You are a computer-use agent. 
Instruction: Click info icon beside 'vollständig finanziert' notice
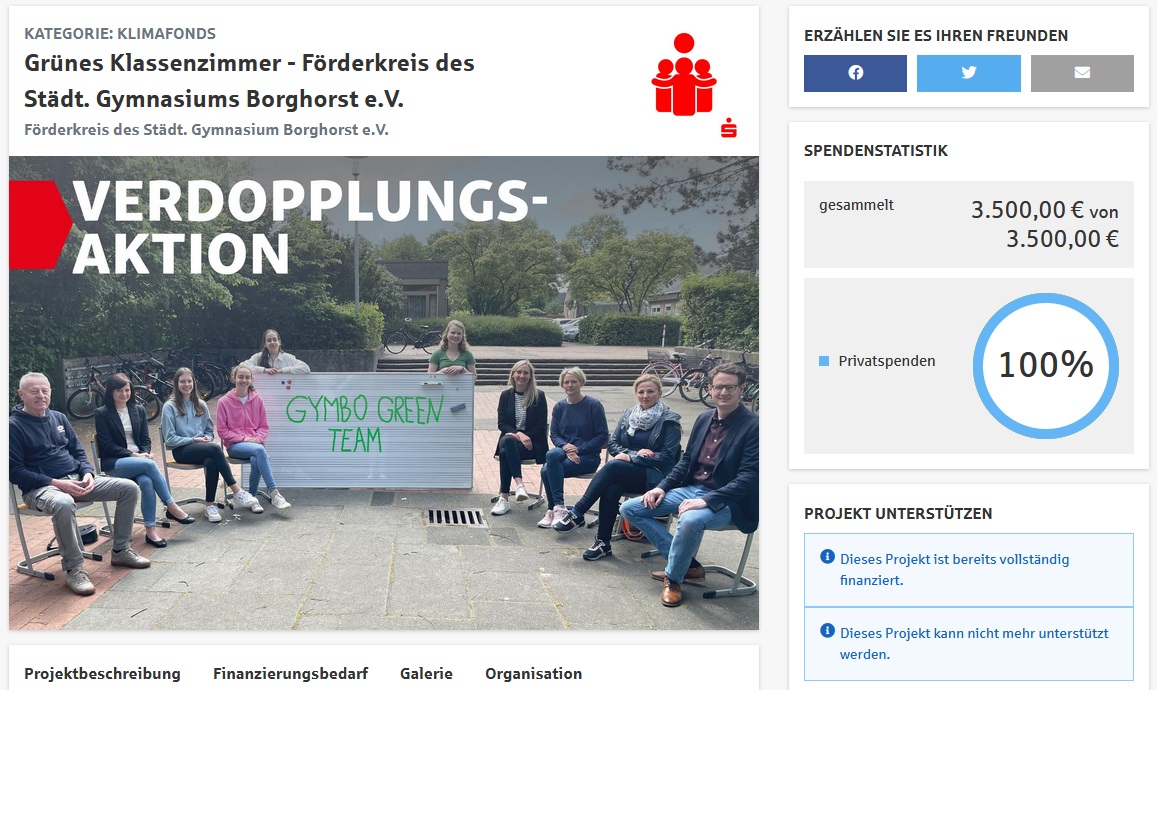pyautogui.click(x=827, y=556)
